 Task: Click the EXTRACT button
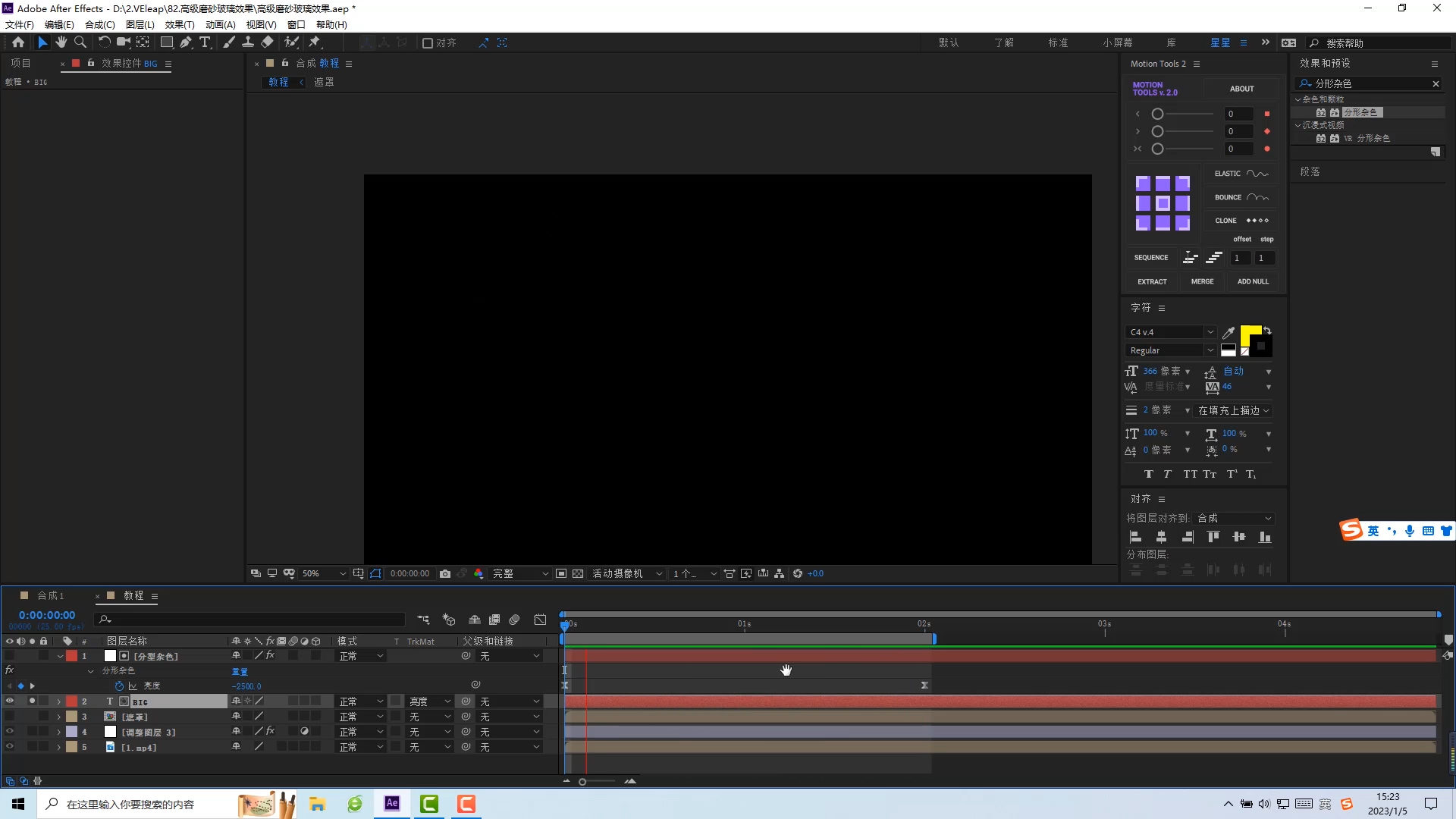[x=1152, y=281]
